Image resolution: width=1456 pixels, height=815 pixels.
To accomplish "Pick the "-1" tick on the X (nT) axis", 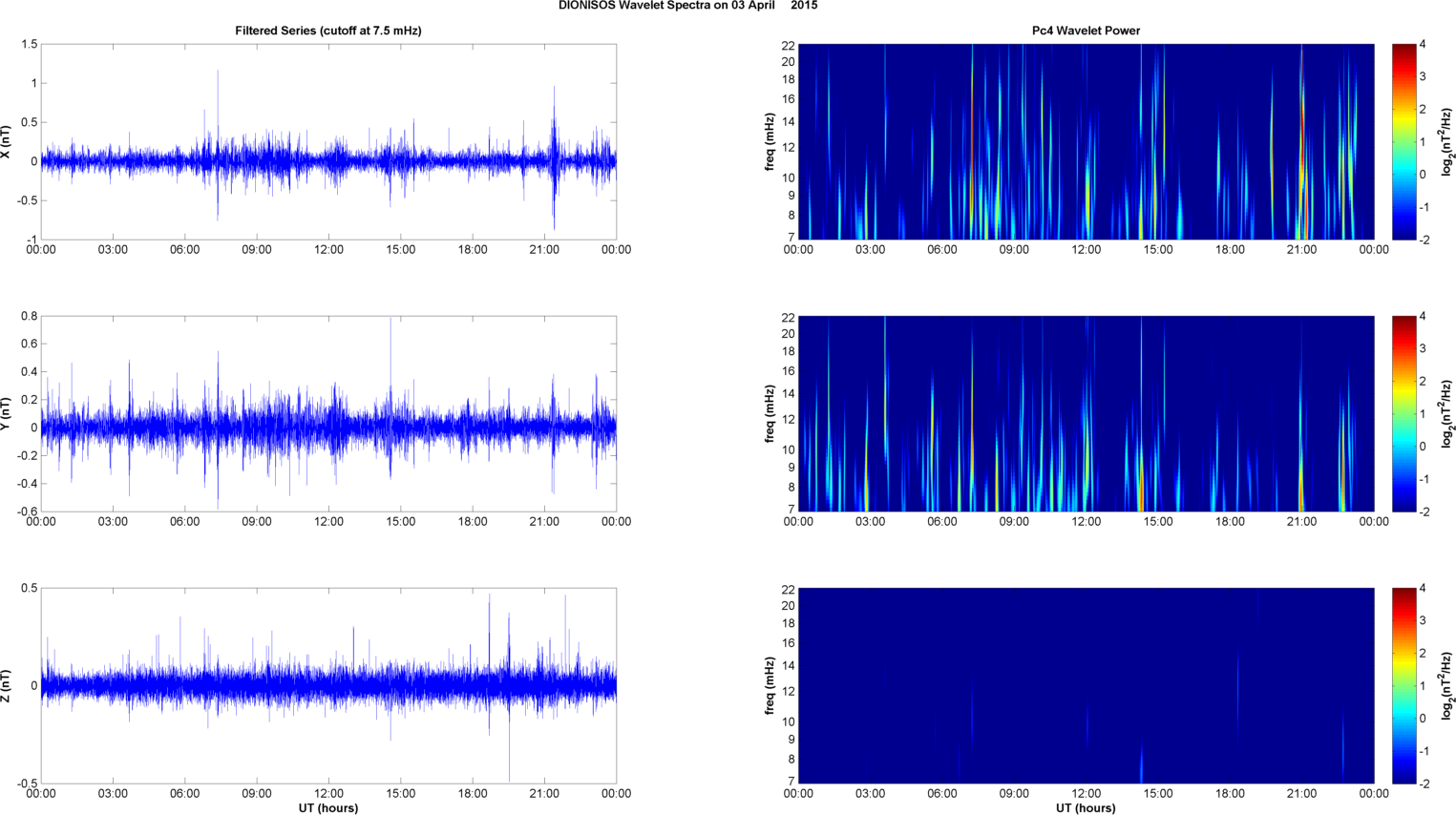I will 32,240.
